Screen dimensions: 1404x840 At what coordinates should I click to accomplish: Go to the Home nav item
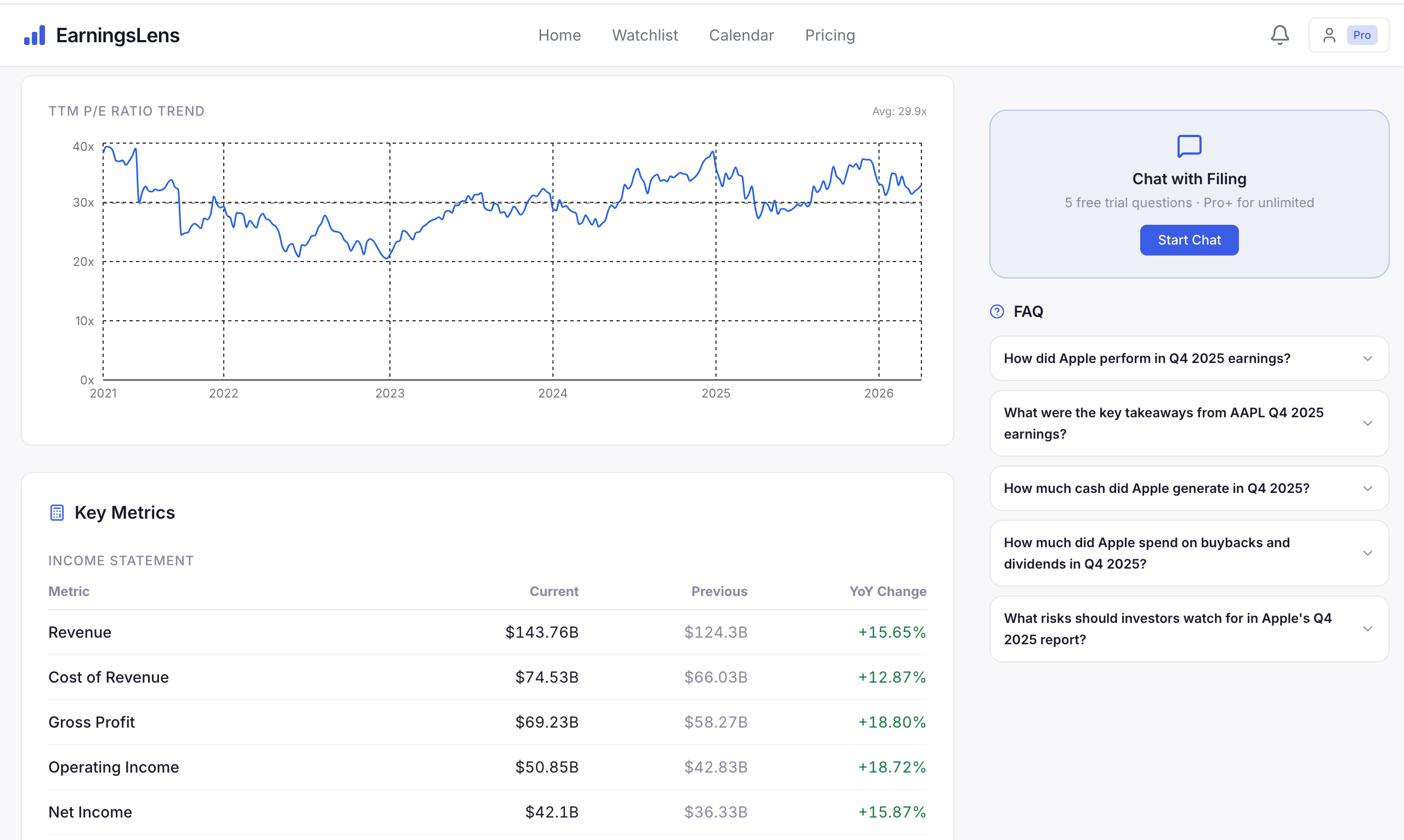[559, 35]
